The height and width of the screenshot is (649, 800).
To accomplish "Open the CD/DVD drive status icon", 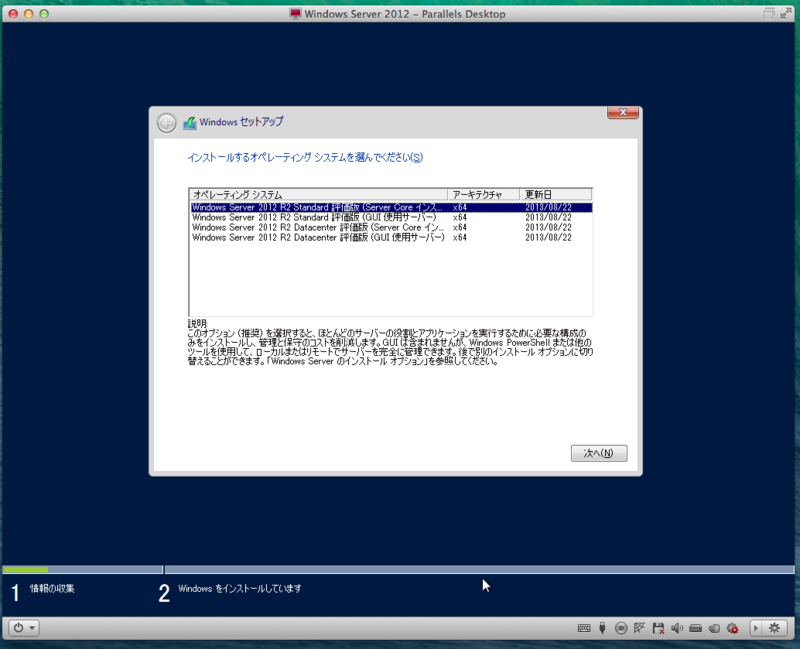I will click(x=620, y=628).
